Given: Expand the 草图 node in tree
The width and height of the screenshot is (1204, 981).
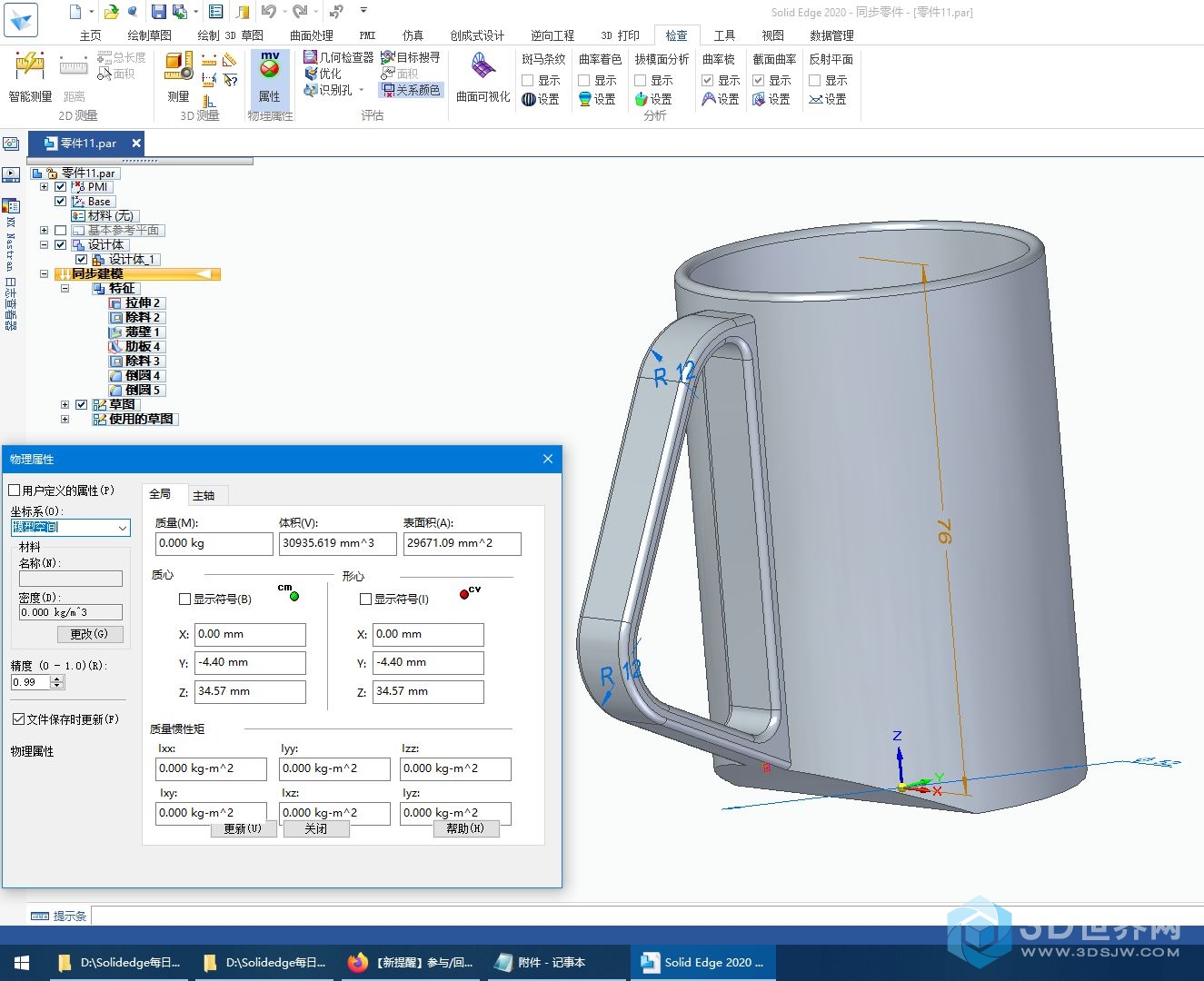Looking at the screenshot, I should (x=65, y=404).
